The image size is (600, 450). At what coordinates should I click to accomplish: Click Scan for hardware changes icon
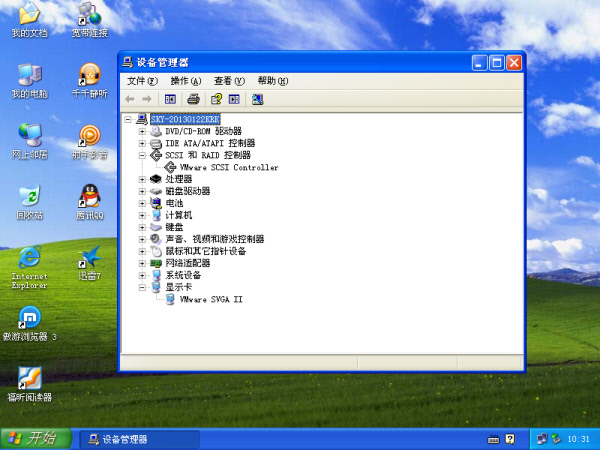click(258, 99)
